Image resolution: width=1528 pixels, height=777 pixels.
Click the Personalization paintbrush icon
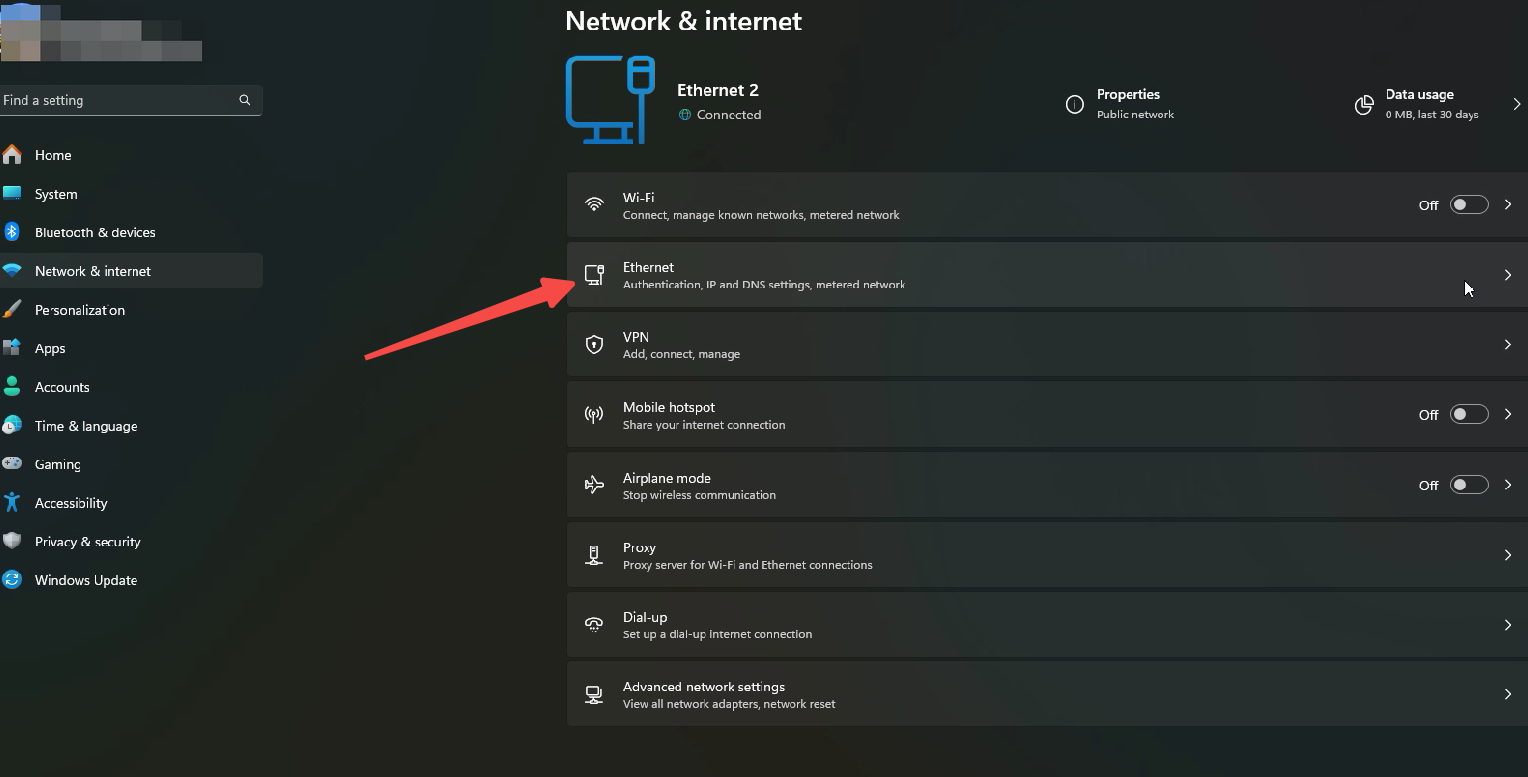12,310
